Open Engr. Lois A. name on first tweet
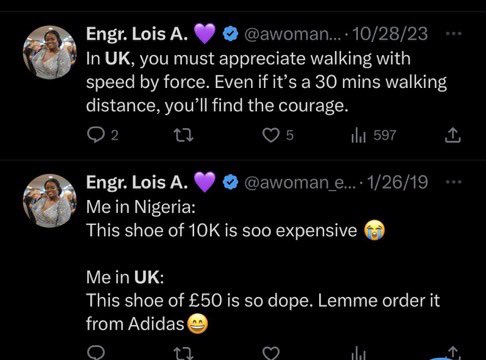This screenshot has width=486, height=360. pos(137,34)
